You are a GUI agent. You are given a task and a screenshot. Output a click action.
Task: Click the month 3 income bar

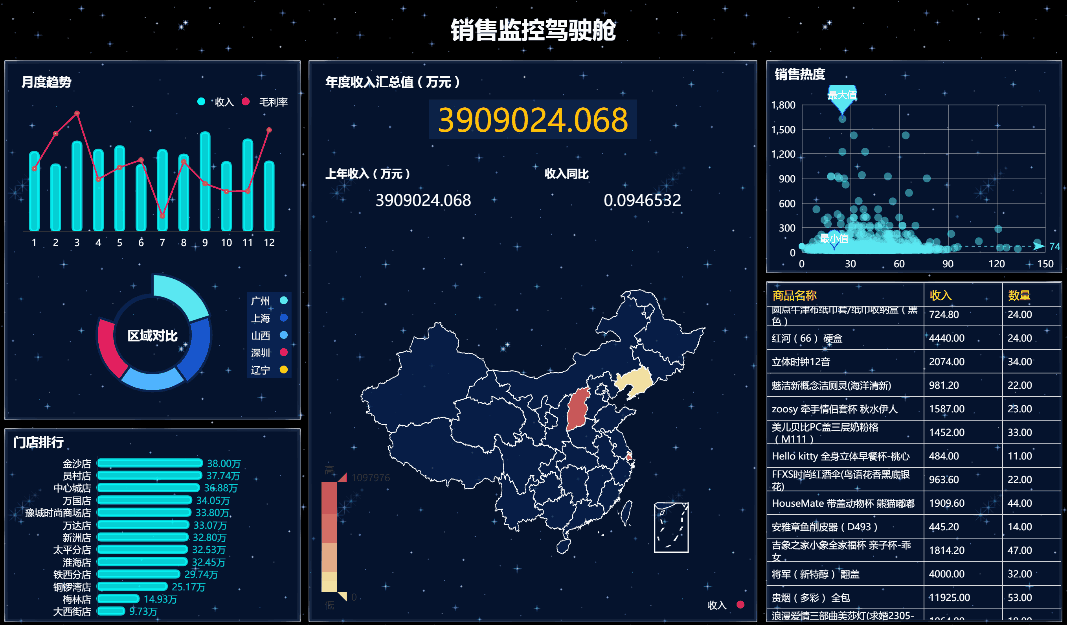(x=77, y=186)
